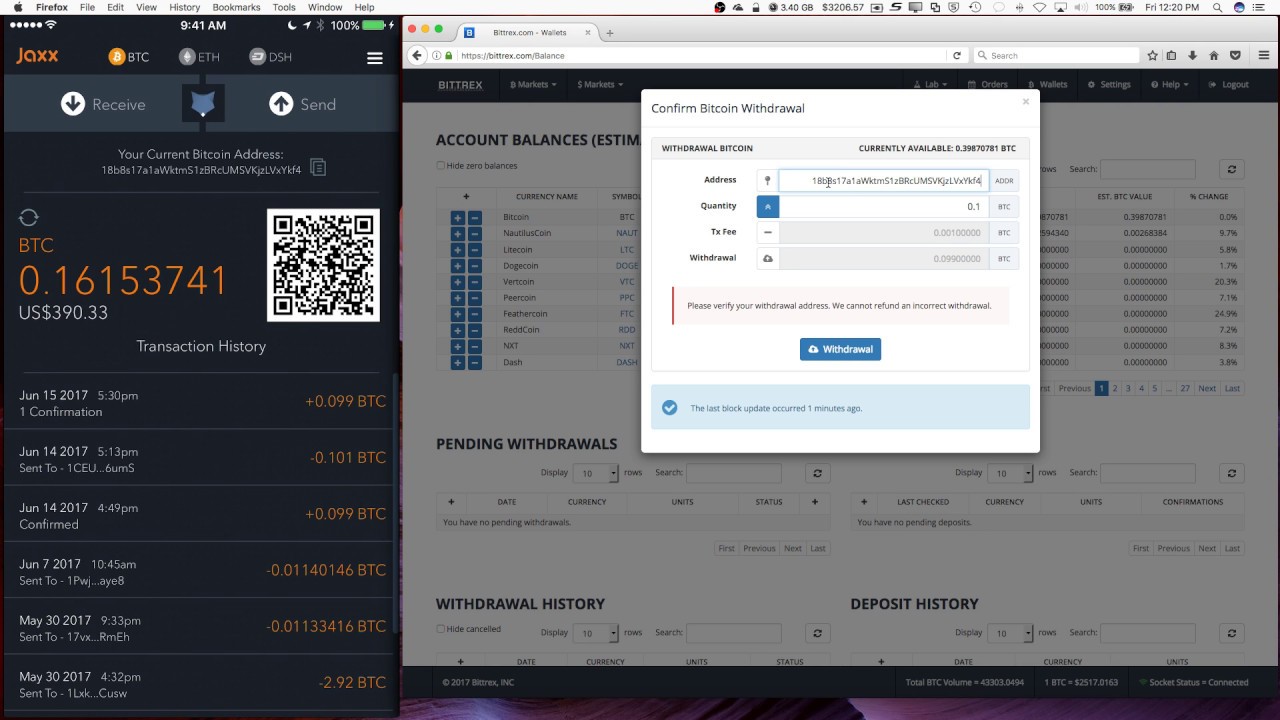The height and width of the screenshot is (720, 1280).
Task: Click the Quantity input field
Action: pos(884,207)
